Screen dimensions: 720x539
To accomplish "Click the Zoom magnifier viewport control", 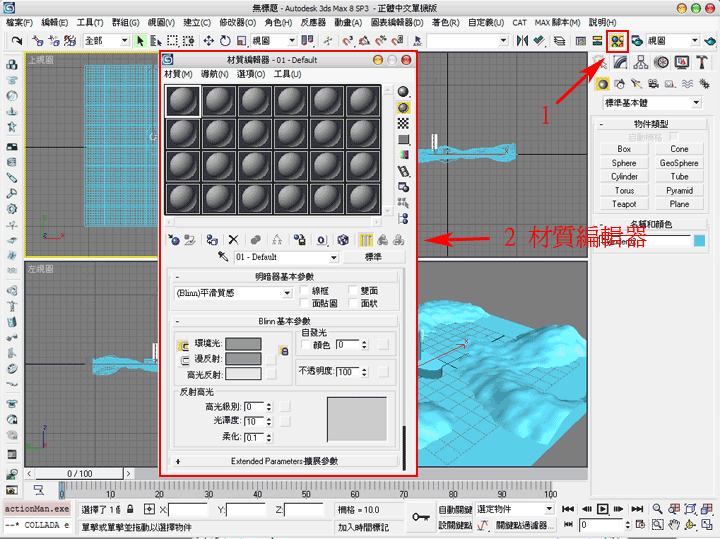I will click(658, 509).
